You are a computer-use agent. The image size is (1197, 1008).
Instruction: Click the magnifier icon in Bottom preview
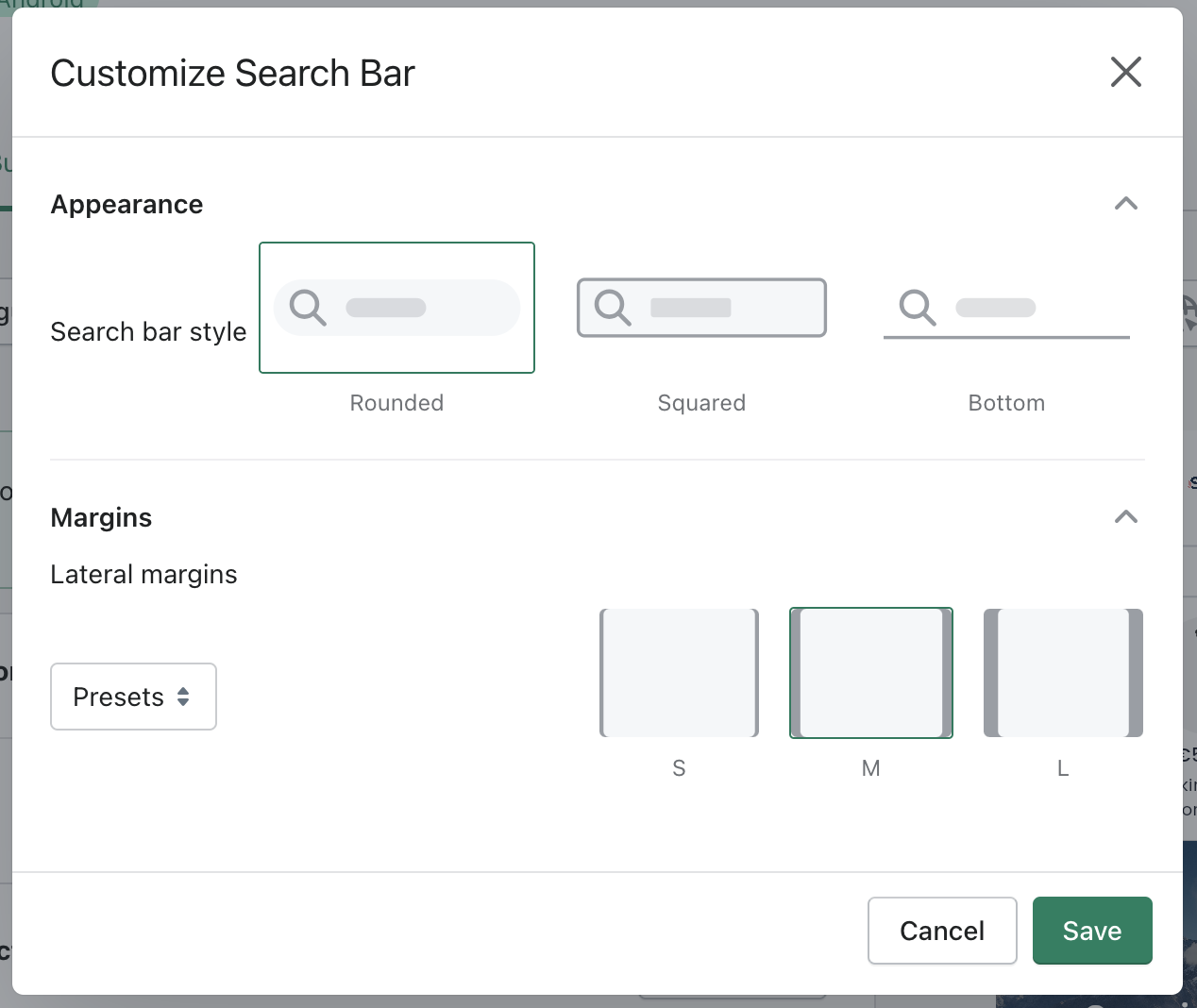coord(917,308)
